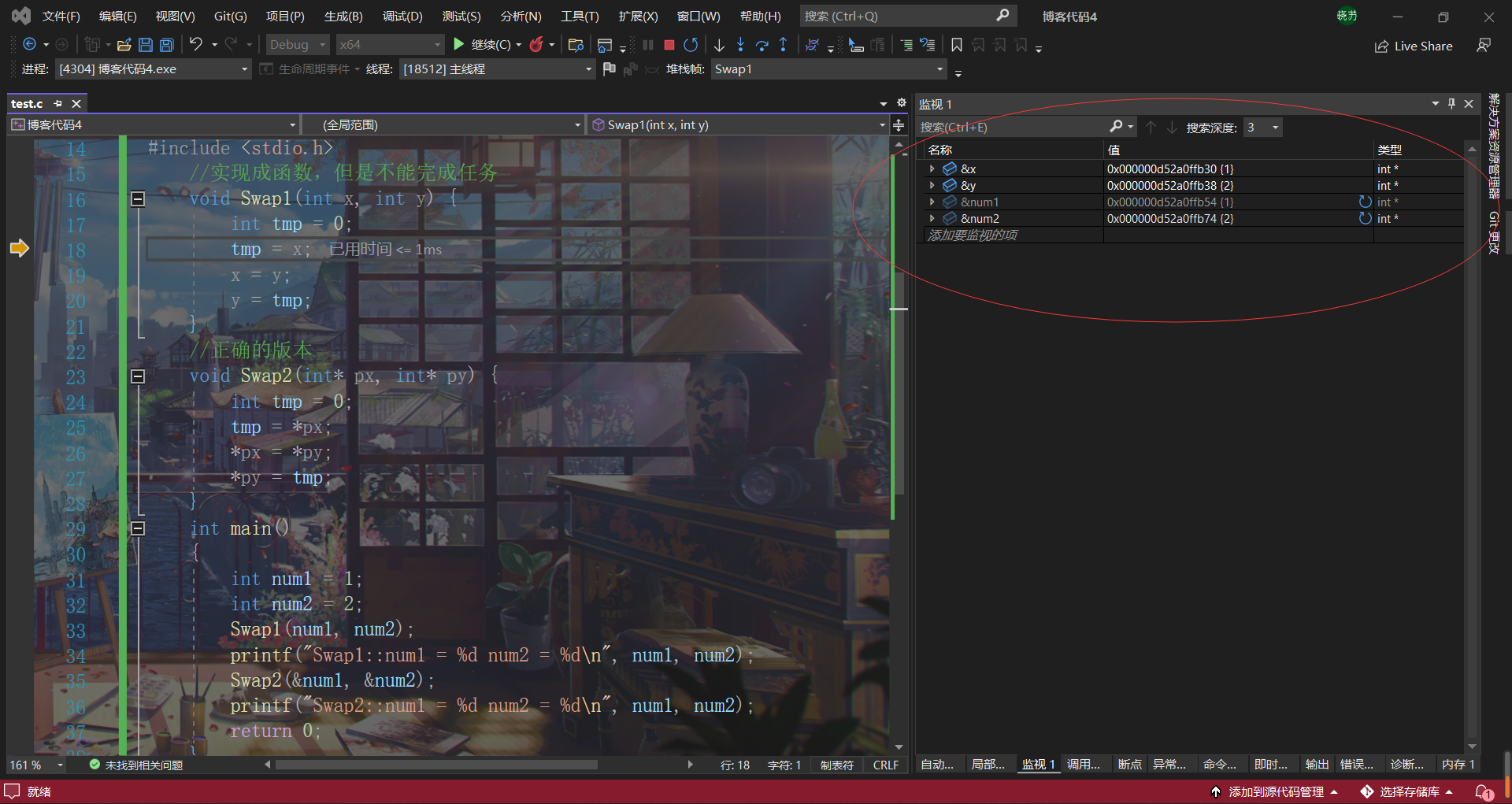Switch to the 自动... tab
The width and height of the screenshot is (1512, 804).
937,764
